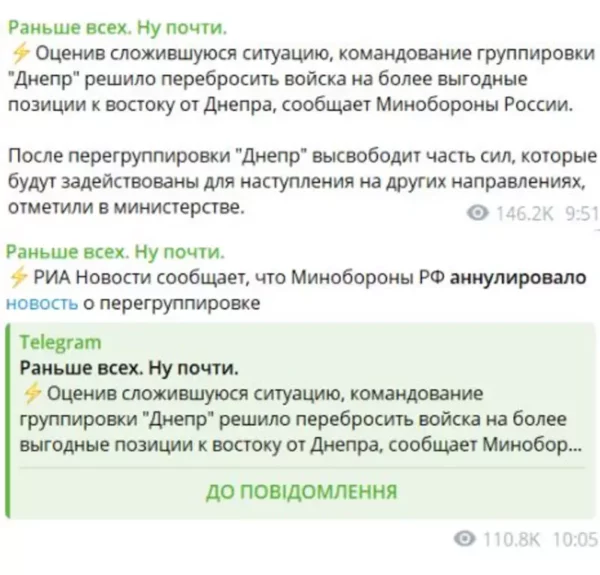600x575 pixels.
Task: Click the lightning bolt emoji before РИА Новости
Action: [18, 277]
